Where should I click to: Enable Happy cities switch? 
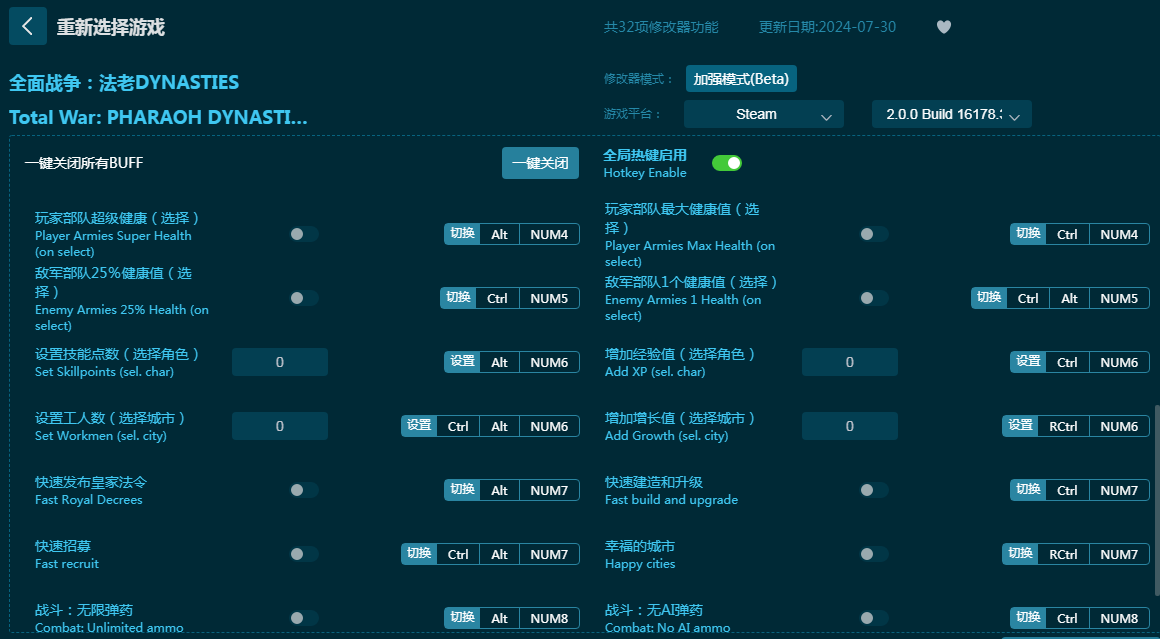tap(873, 554)
